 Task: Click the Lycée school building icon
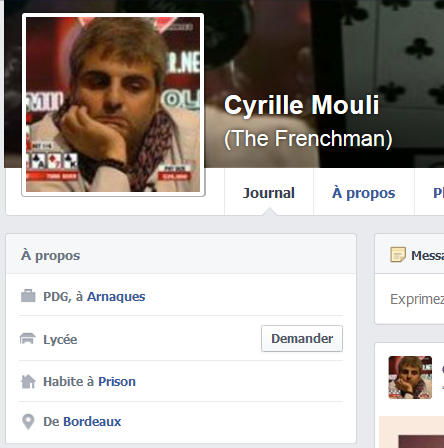click(28, 339)
